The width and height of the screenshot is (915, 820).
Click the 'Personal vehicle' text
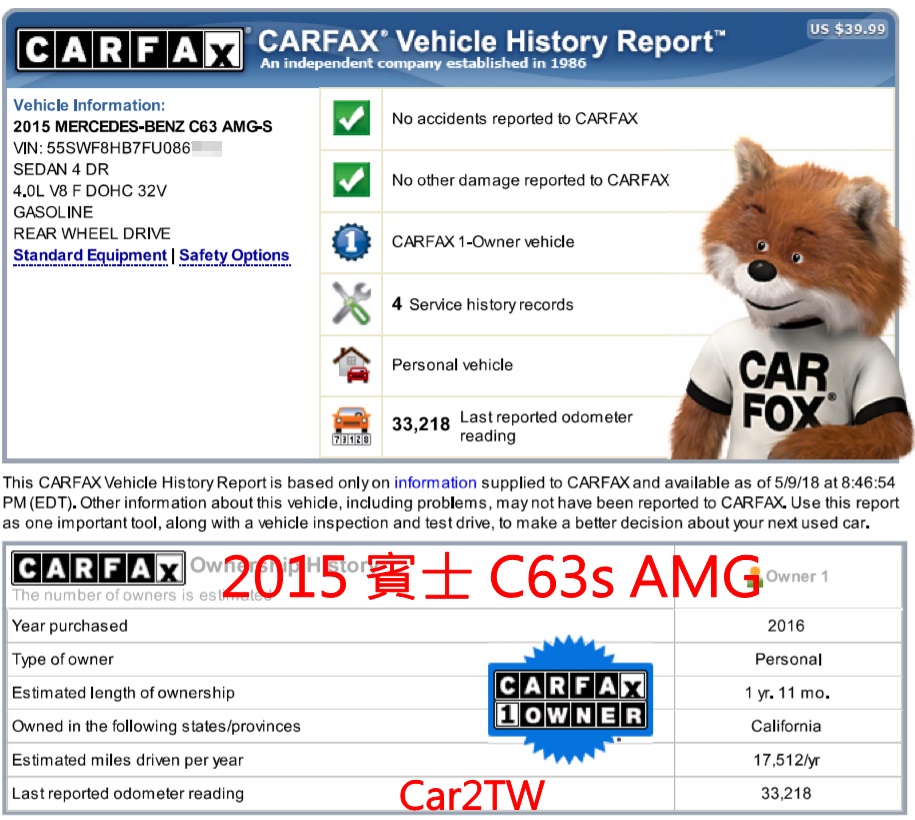point(452,365)
